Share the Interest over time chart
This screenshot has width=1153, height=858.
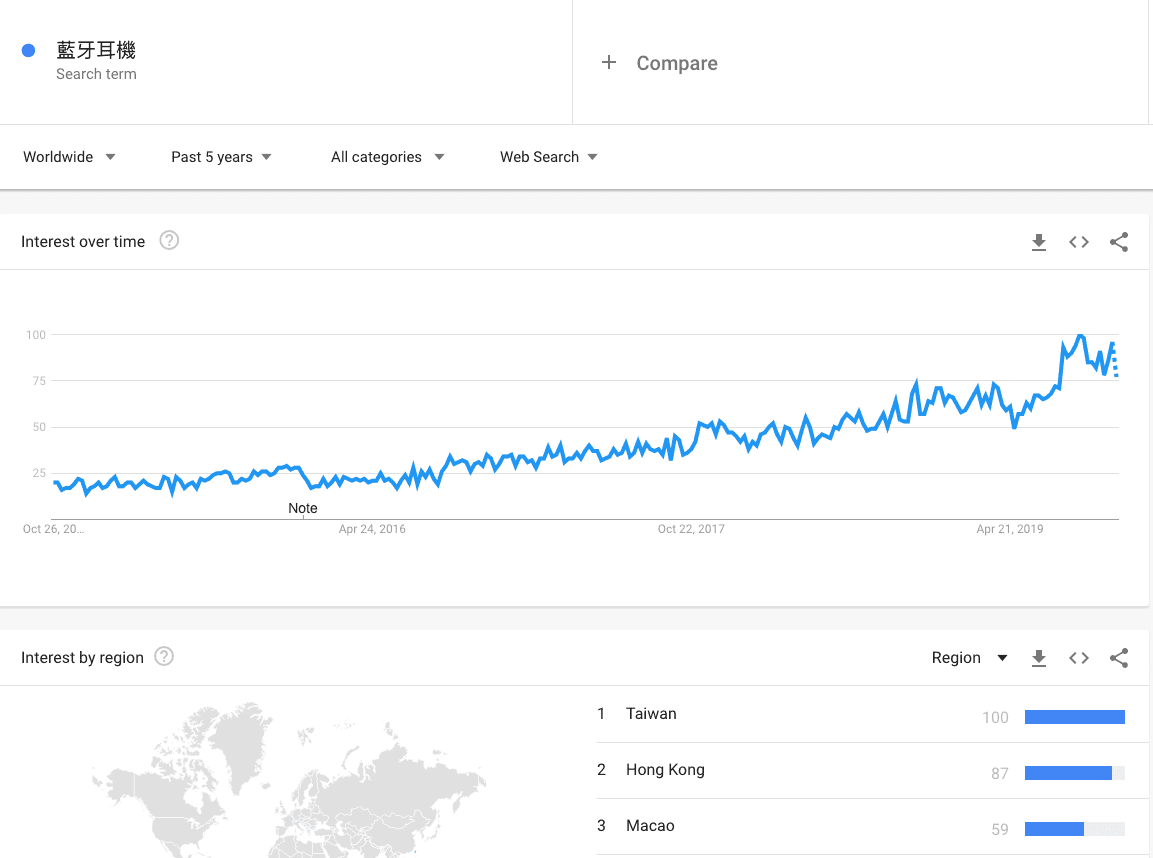point(1119,242)
